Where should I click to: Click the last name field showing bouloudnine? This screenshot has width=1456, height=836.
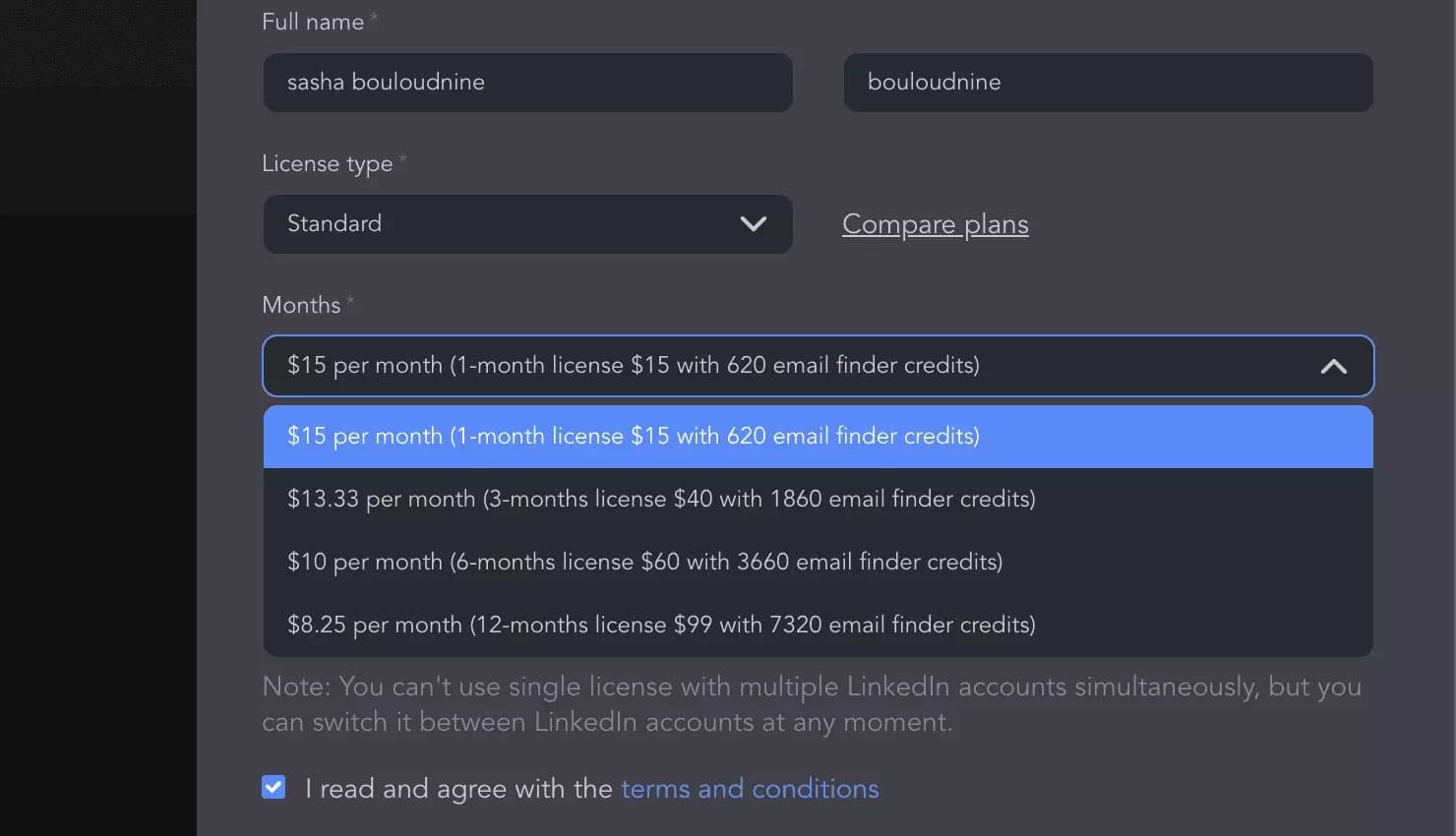[1109, 83]
